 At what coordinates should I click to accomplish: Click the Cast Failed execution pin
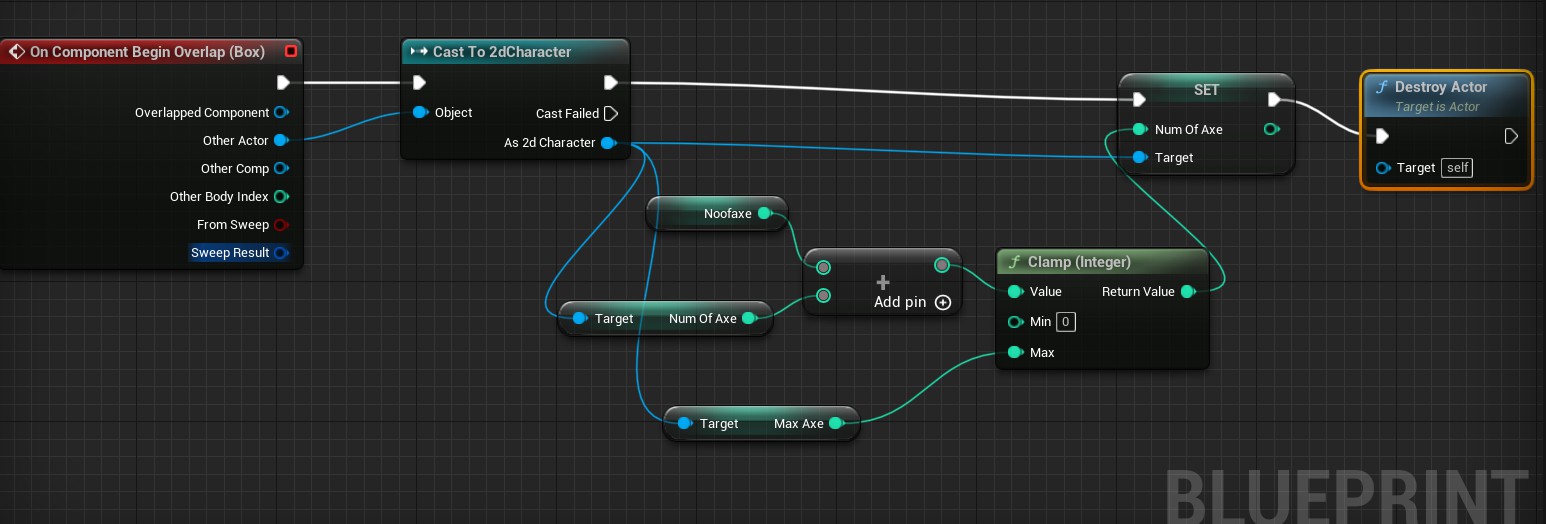pyautogui.click(x=611, y=114)
